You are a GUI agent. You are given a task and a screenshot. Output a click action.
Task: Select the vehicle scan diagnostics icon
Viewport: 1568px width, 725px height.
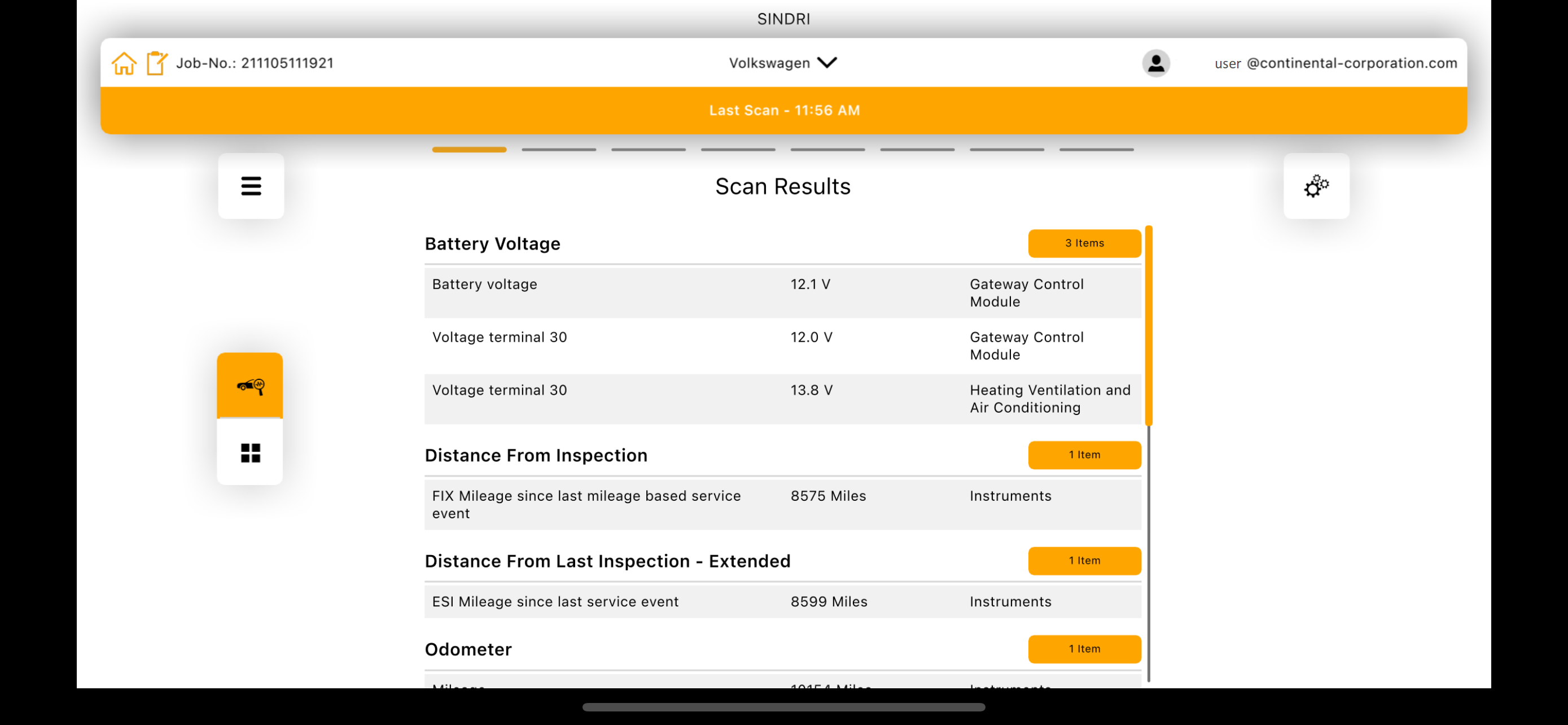pyautogui.click(x=250, y=385)
